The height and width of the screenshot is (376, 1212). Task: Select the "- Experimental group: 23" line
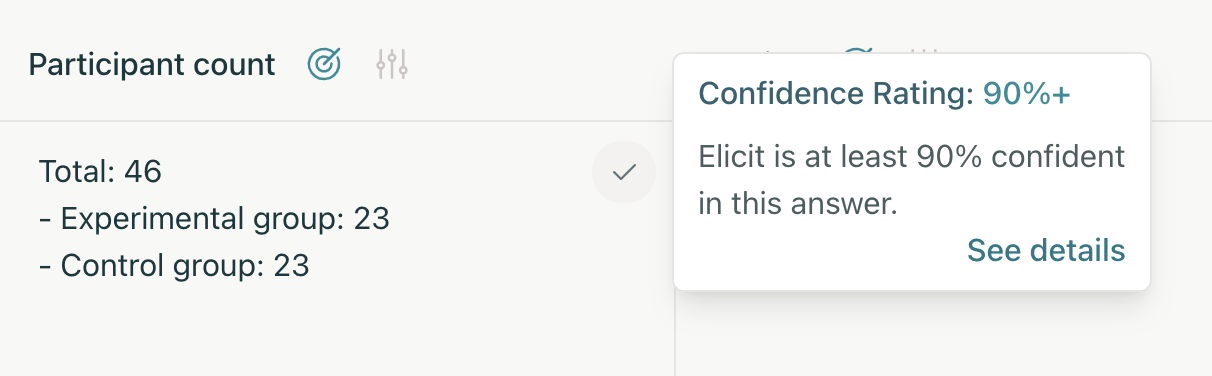click(x=214, y=218)
